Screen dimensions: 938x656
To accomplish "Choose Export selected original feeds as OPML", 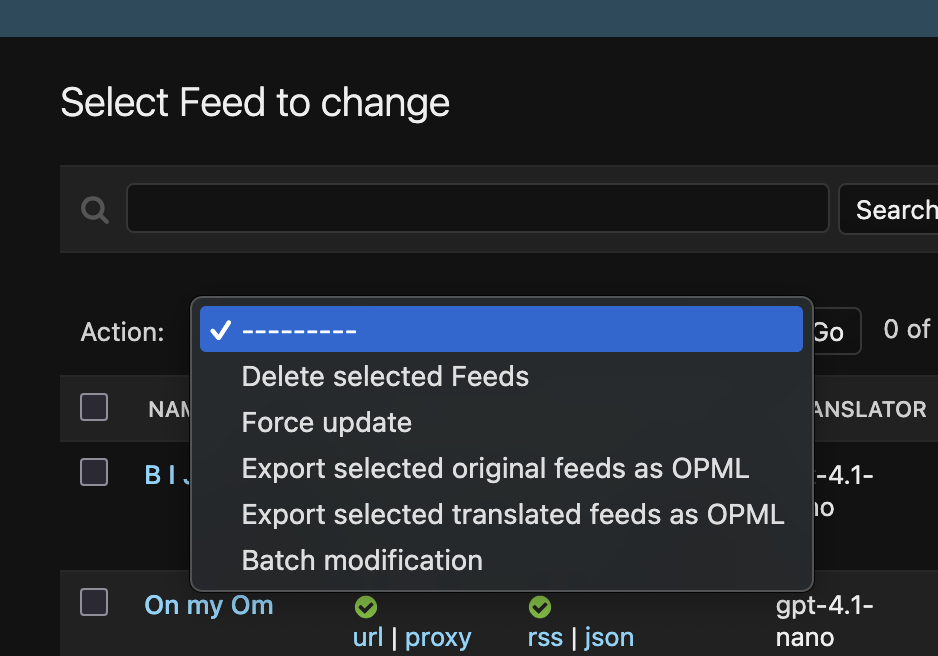I will pos(495,468).
